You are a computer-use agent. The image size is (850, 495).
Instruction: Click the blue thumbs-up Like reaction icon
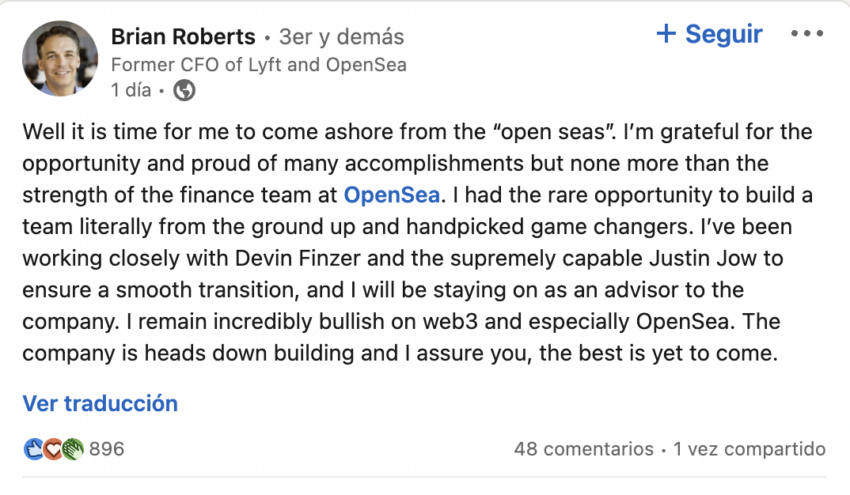coord(33,449)
